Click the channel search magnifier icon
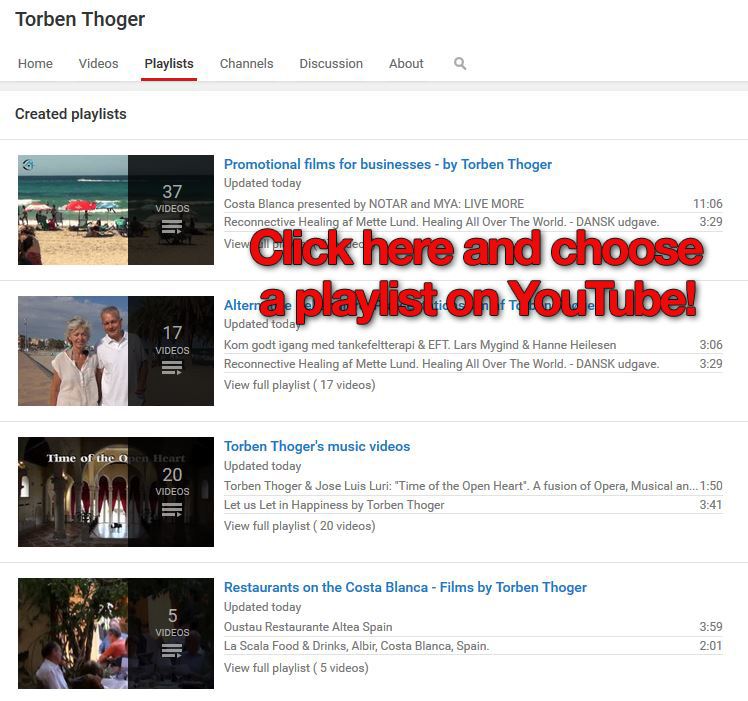Viewport: 748px width, 701px height. coord(460,63)
